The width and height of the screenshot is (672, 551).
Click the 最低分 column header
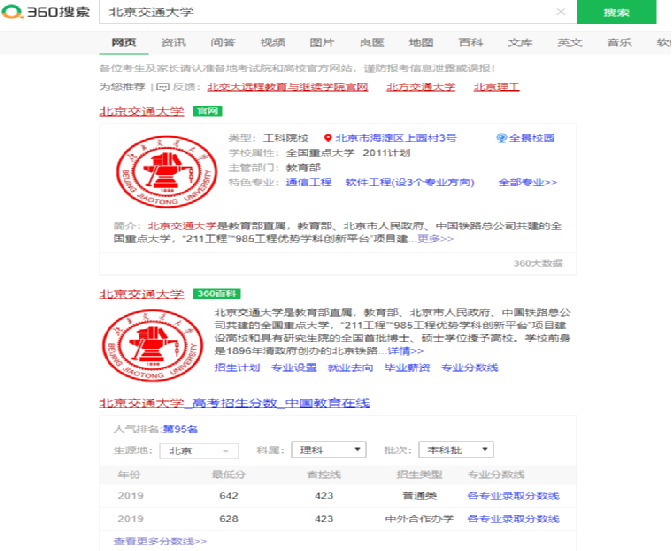click(x=229, y=475)
